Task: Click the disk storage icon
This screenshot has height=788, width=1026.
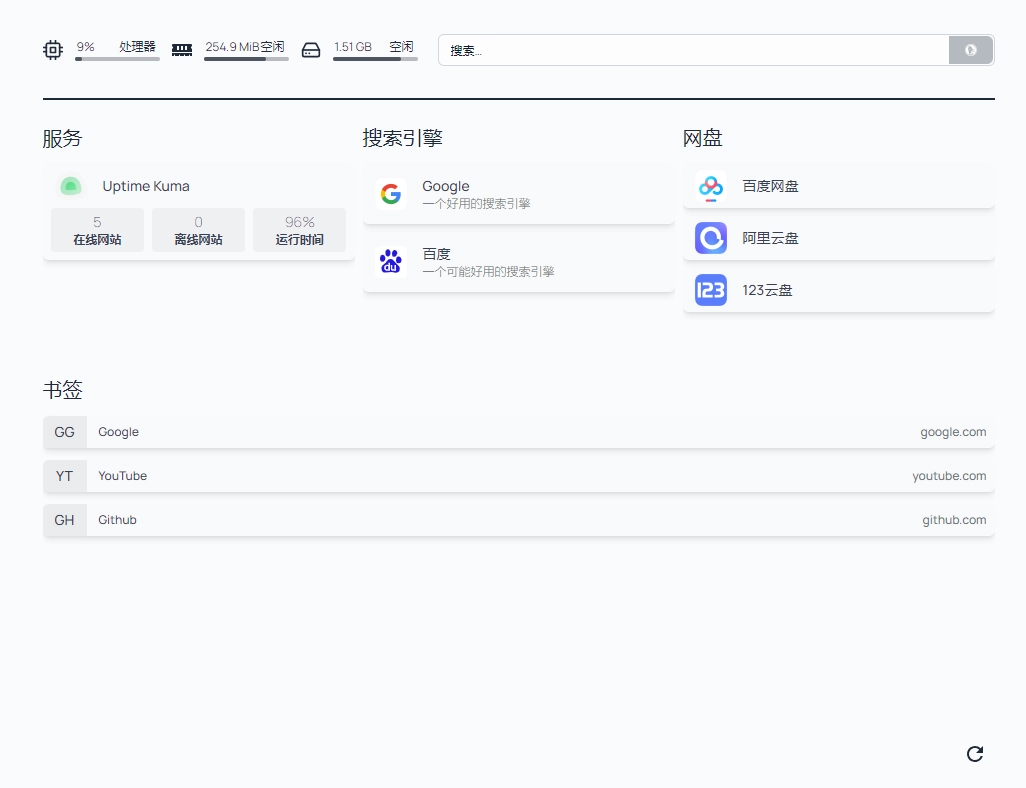Action: click(311, 50)
